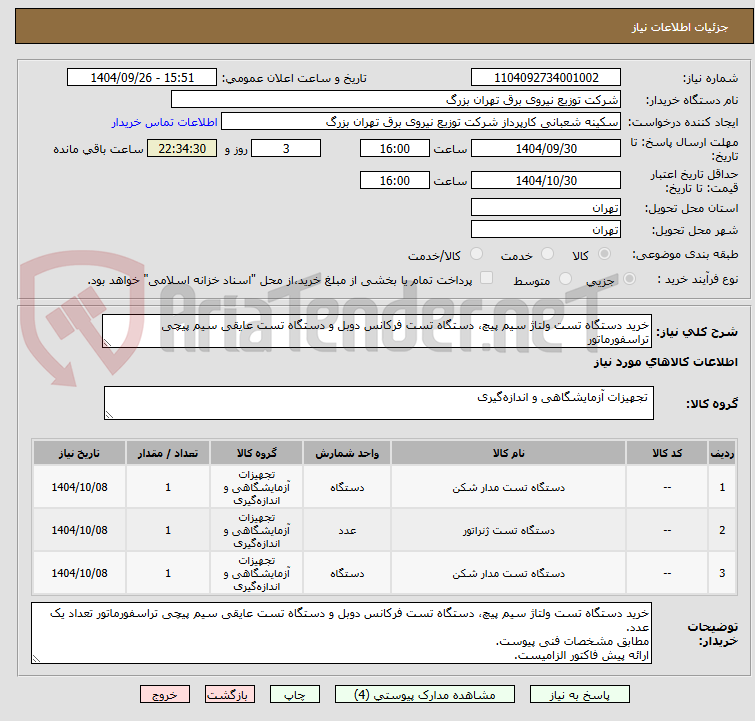Viewport: 755px width, 721px height.
Task: Click row 2 unit cell عدد
Action: point(347,530)
